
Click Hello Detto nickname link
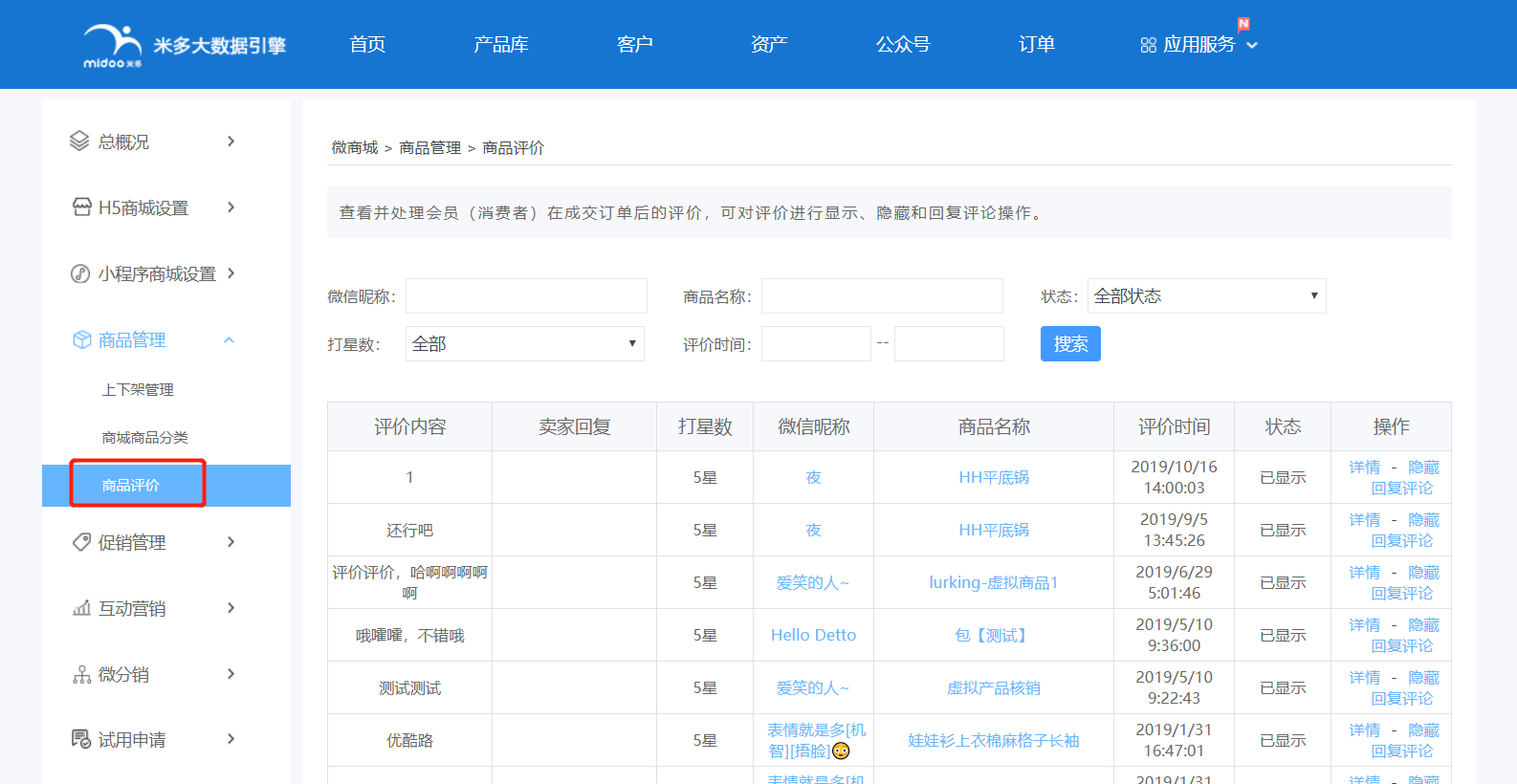tap(814, 635)
